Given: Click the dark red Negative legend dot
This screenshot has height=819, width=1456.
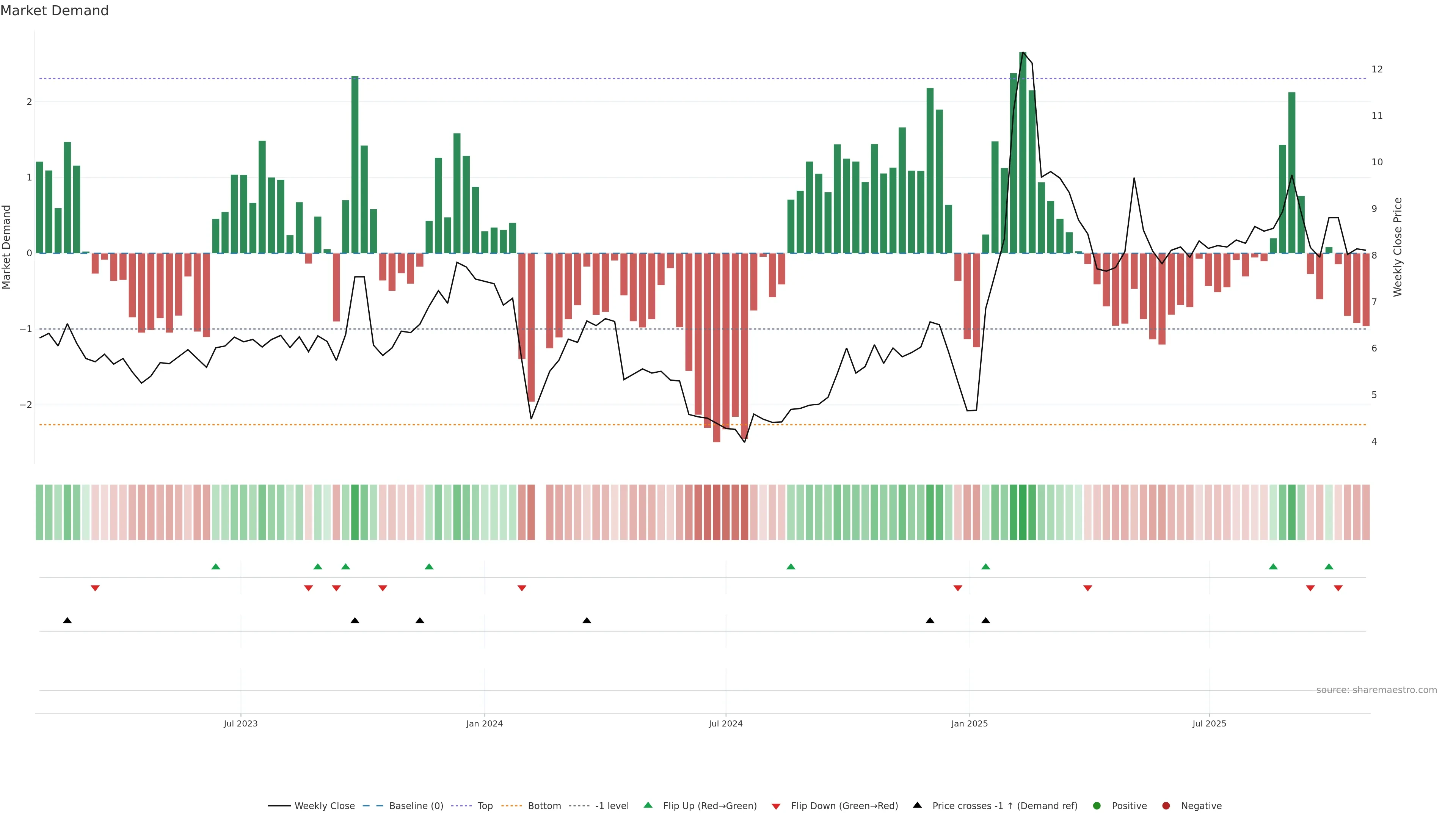Looking at the screenshot, I should pyautogui.click(x=1166, y=806).
